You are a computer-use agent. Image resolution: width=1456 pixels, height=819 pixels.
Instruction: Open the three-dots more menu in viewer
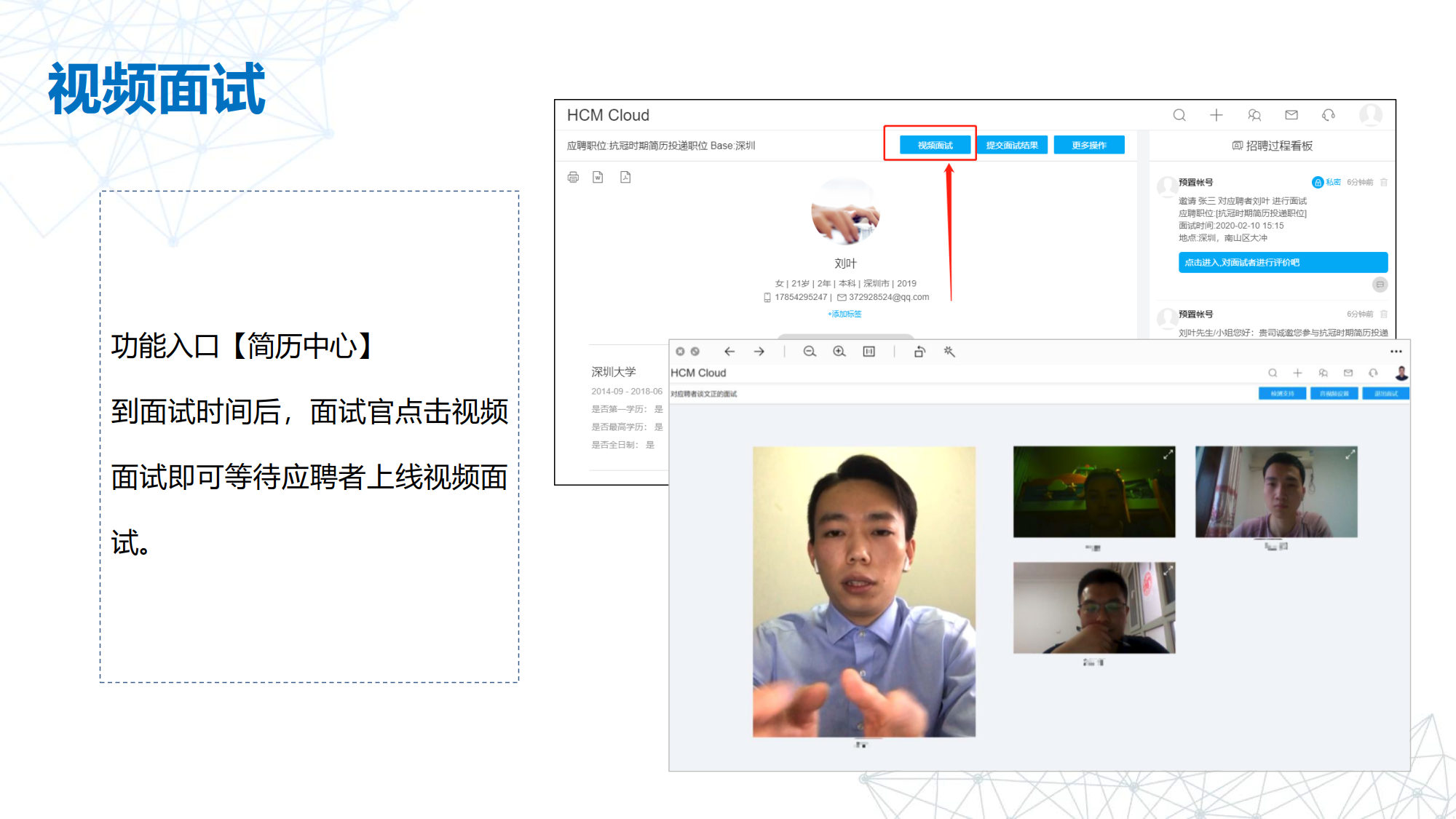[1396, 351]
